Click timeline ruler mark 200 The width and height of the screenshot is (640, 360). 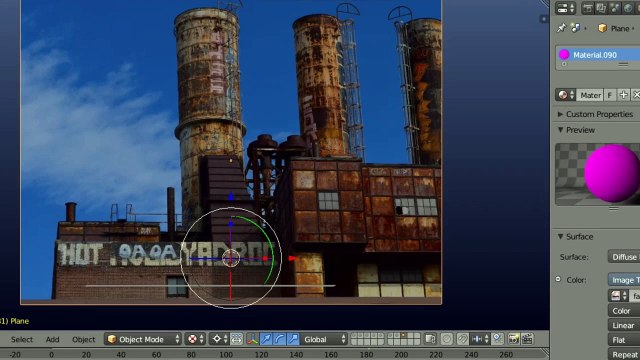(x=401, y=355)
